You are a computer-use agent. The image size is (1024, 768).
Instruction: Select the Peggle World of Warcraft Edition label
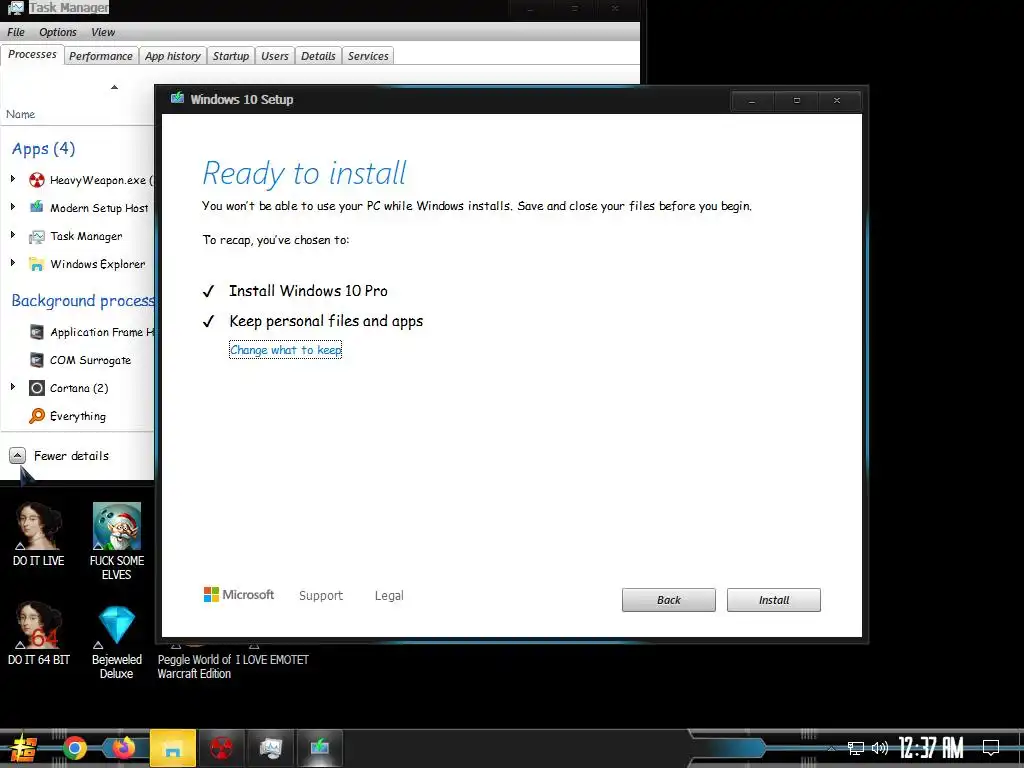pyautogui.click(x=194, y=667)
